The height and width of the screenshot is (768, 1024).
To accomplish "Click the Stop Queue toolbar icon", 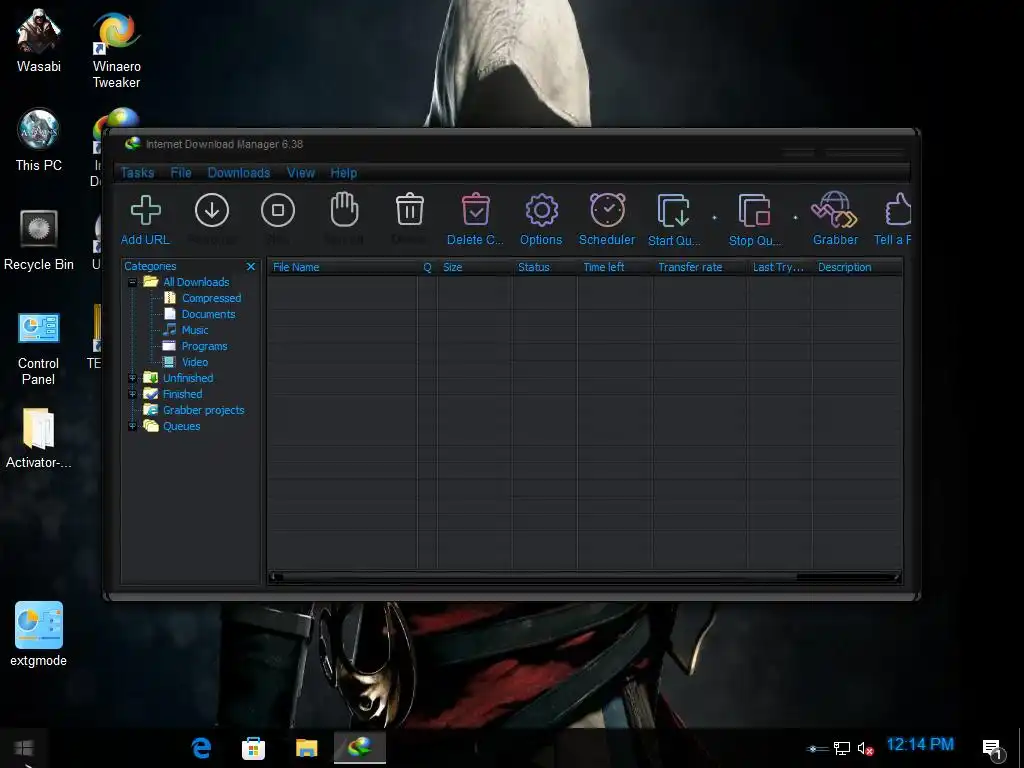I will 754,210.
